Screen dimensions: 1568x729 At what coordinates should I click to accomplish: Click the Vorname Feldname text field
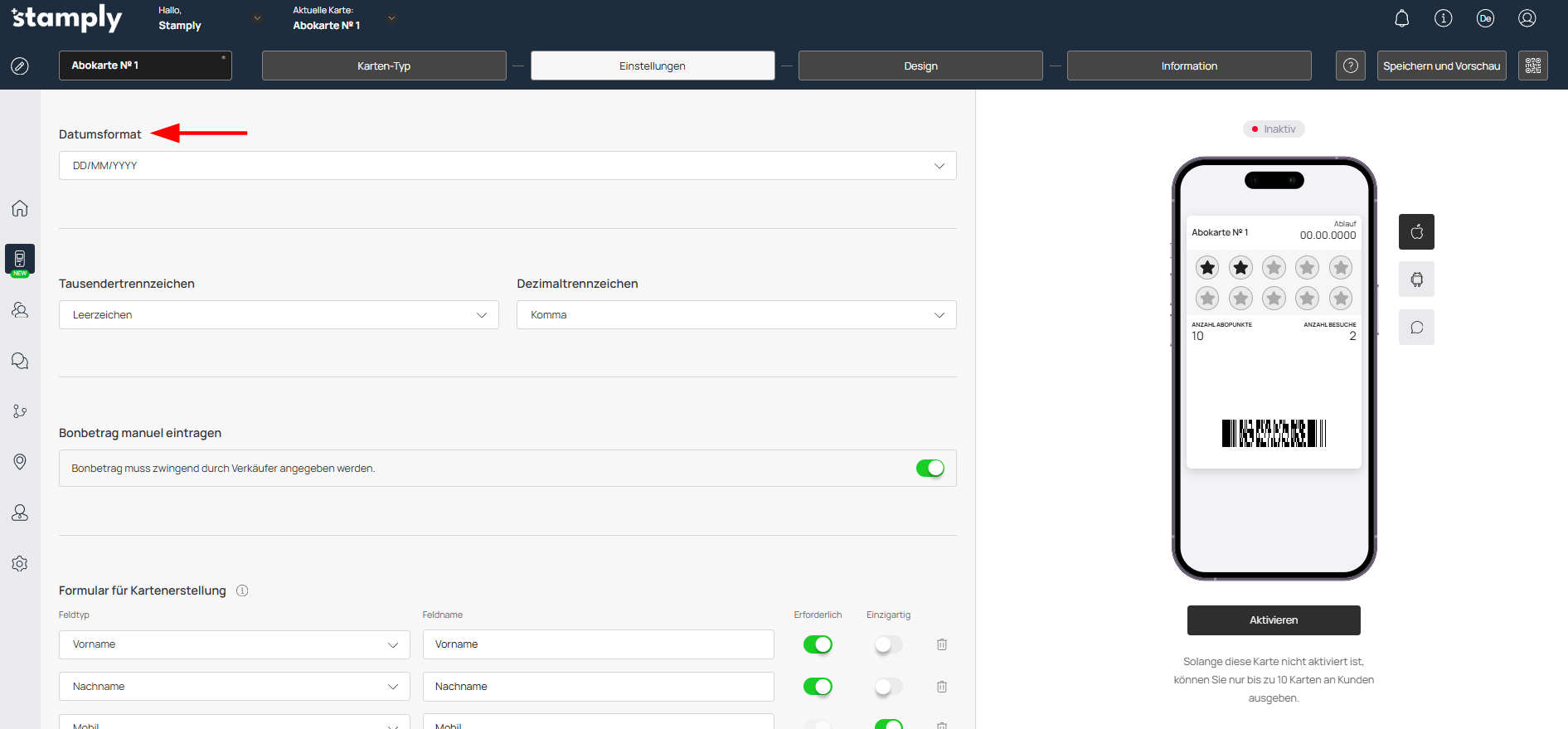(x=597, y=644)
